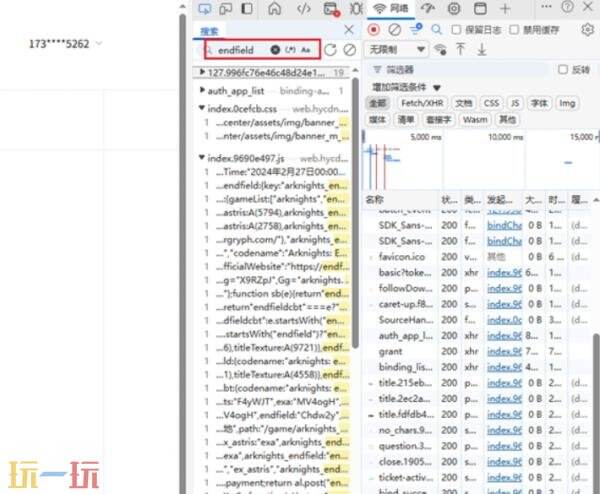Toggle case-sensitive search (Aa)

[x=305, y=49]
